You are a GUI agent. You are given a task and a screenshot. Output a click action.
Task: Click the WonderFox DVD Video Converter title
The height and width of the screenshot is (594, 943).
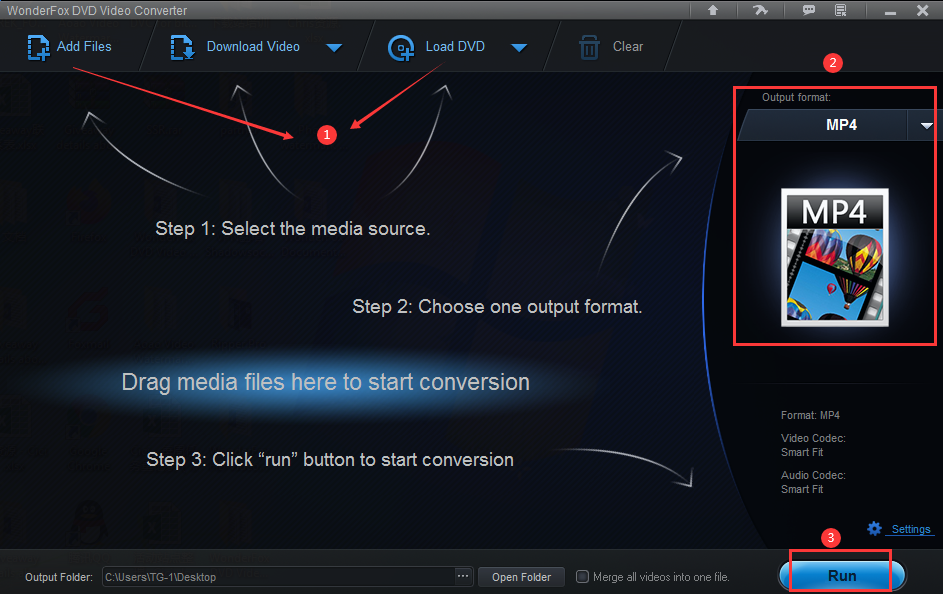point(97,10)
